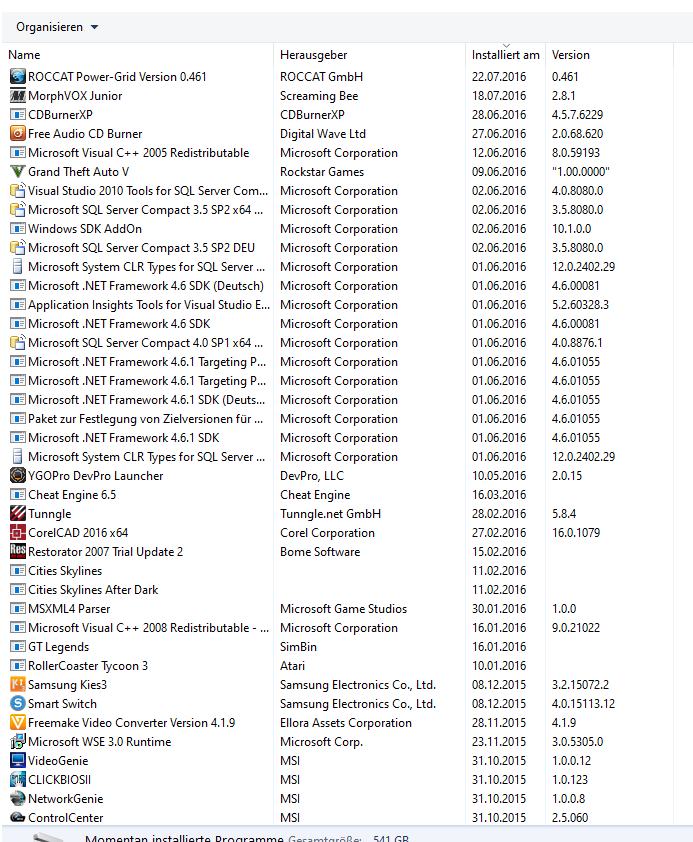Select Microsoft .NET Framework 4.6 SDK (Deutsch)
Viewport: 693px width, 842px height.
click(146, 286)
